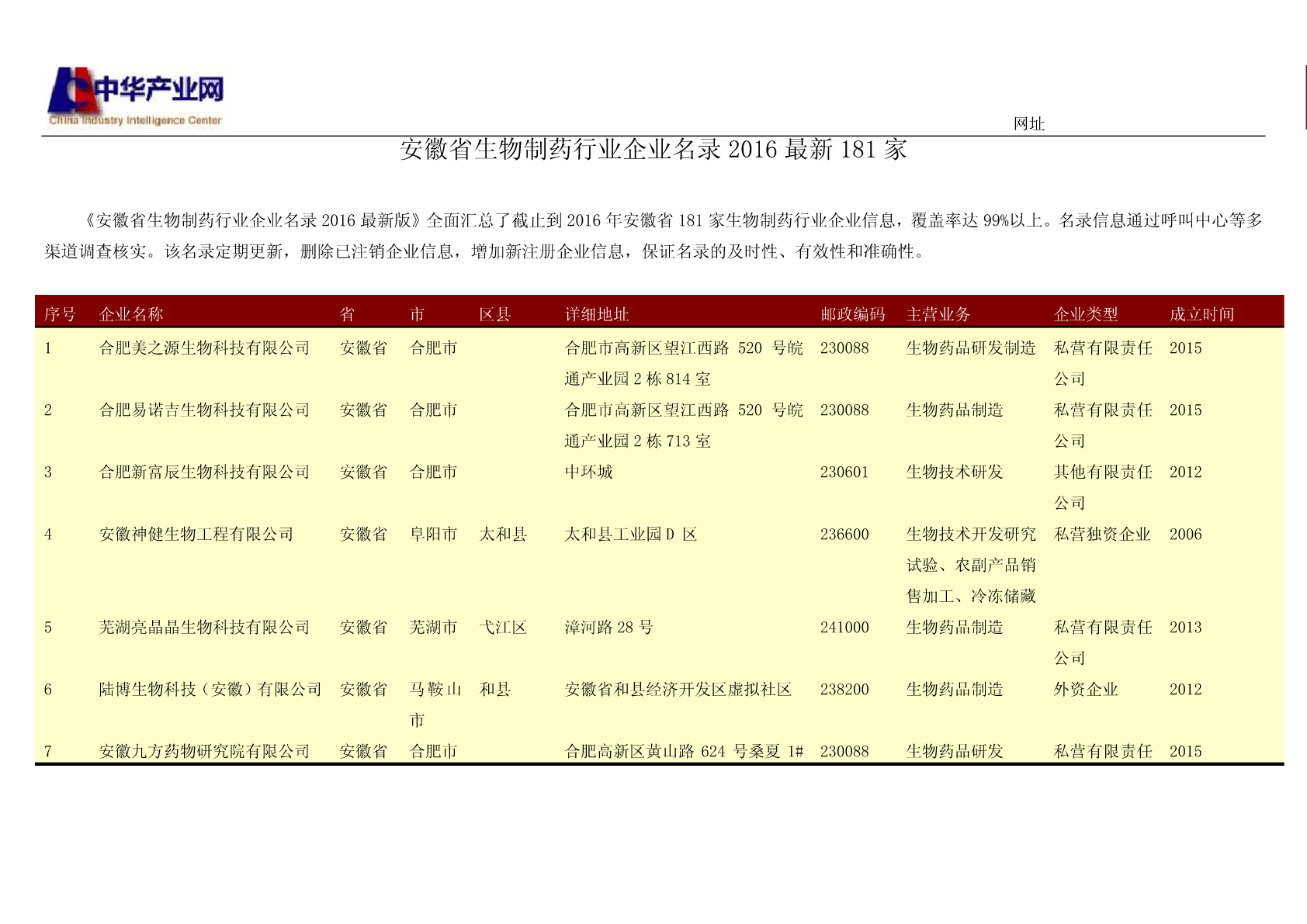Click city cell 阜阳市
1307x924 pixels.
point(433,535)
